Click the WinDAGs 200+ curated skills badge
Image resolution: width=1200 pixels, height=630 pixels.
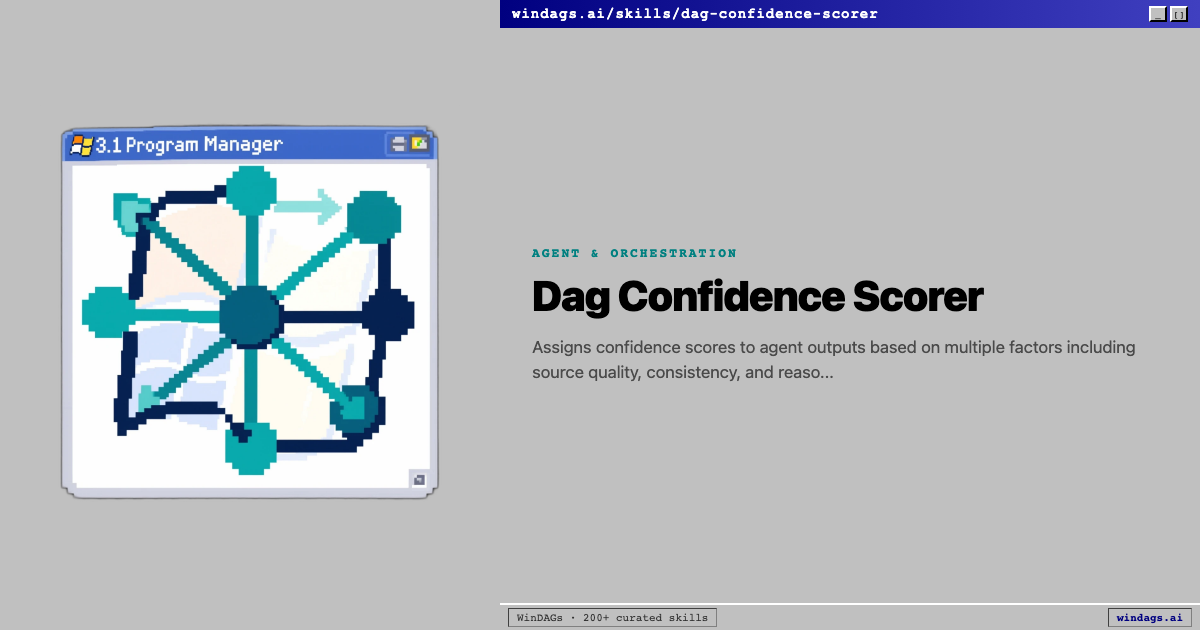tap(612, 618)
